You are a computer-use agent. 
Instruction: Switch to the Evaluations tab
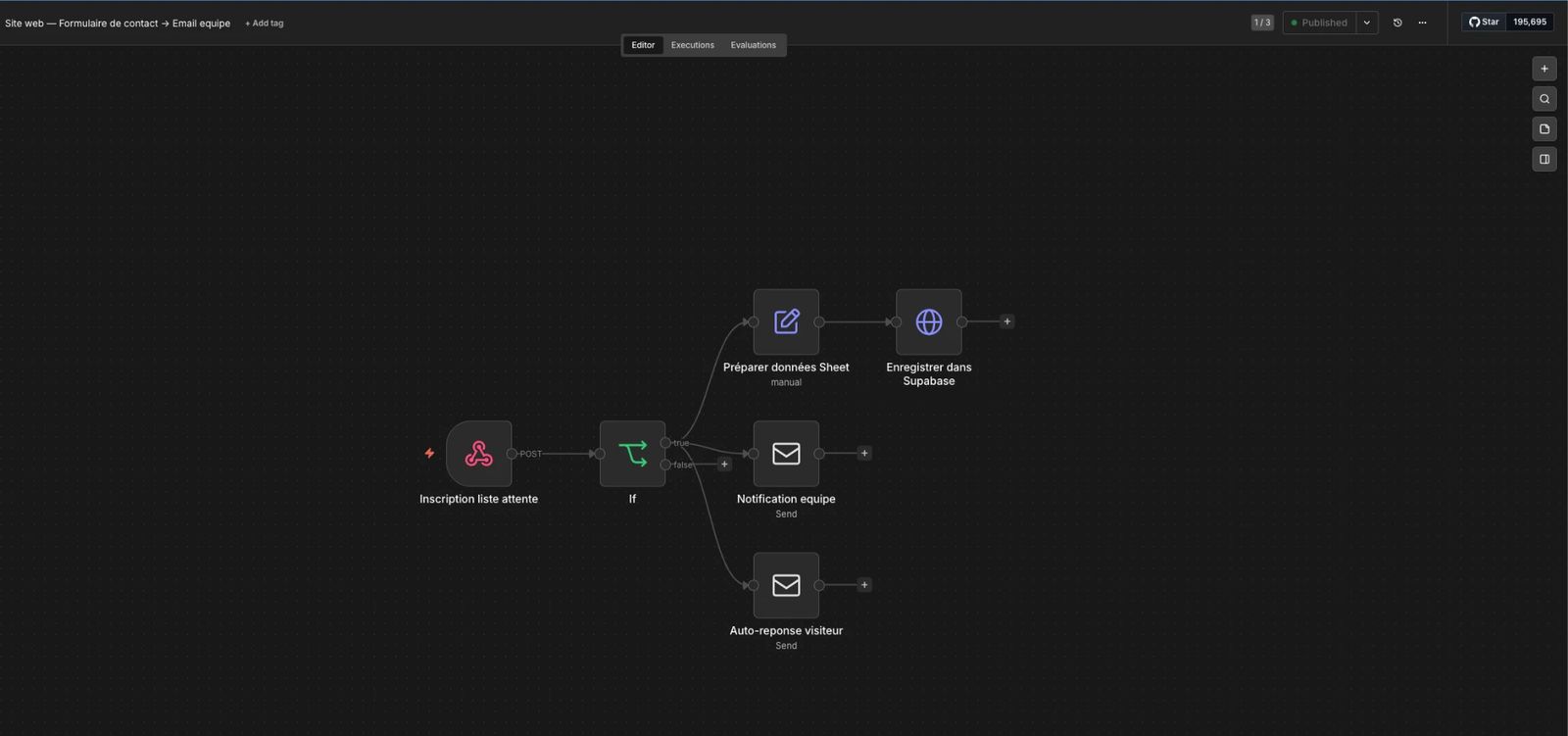754,45
